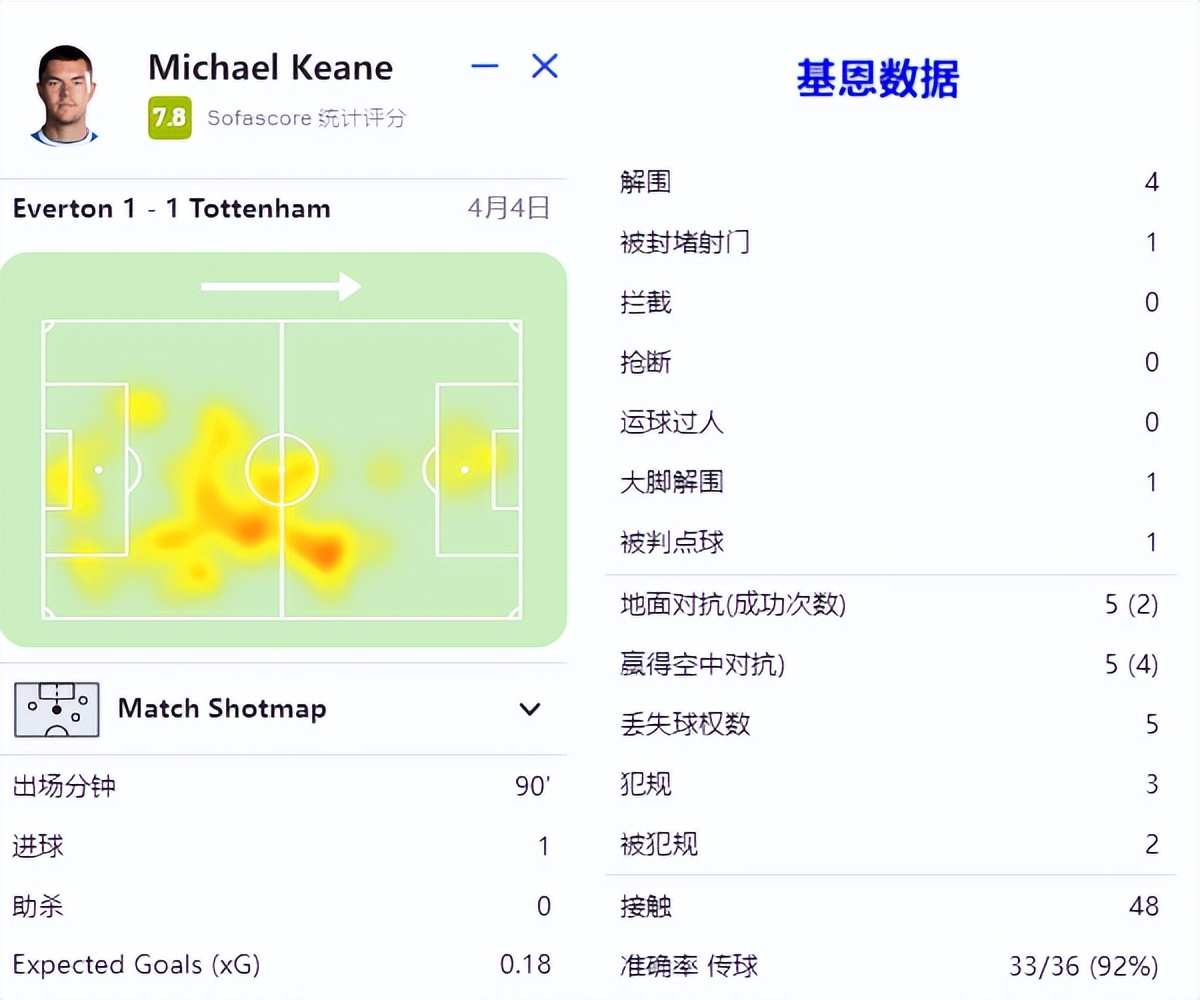
Task: Click the 4月4日 match date
Action: [509, 208]
